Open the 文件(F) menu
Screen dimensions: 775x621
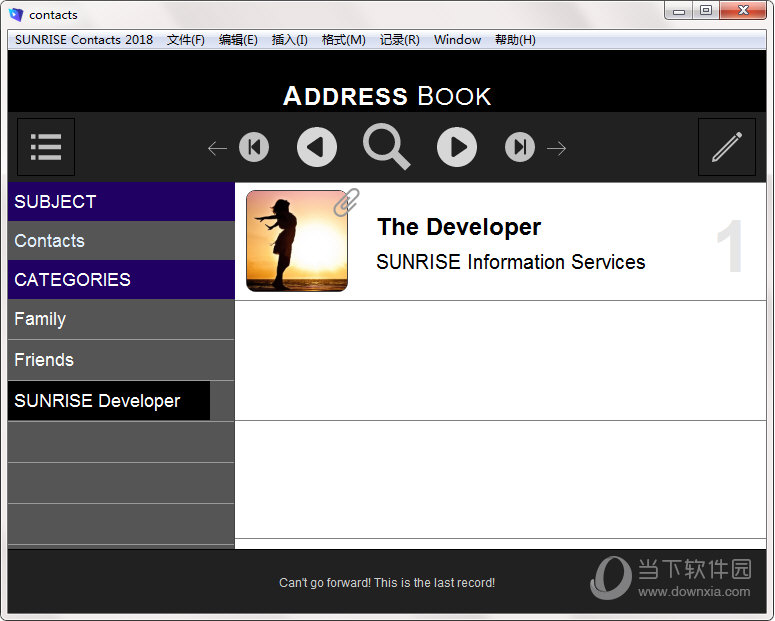click(x=185, y=40)
